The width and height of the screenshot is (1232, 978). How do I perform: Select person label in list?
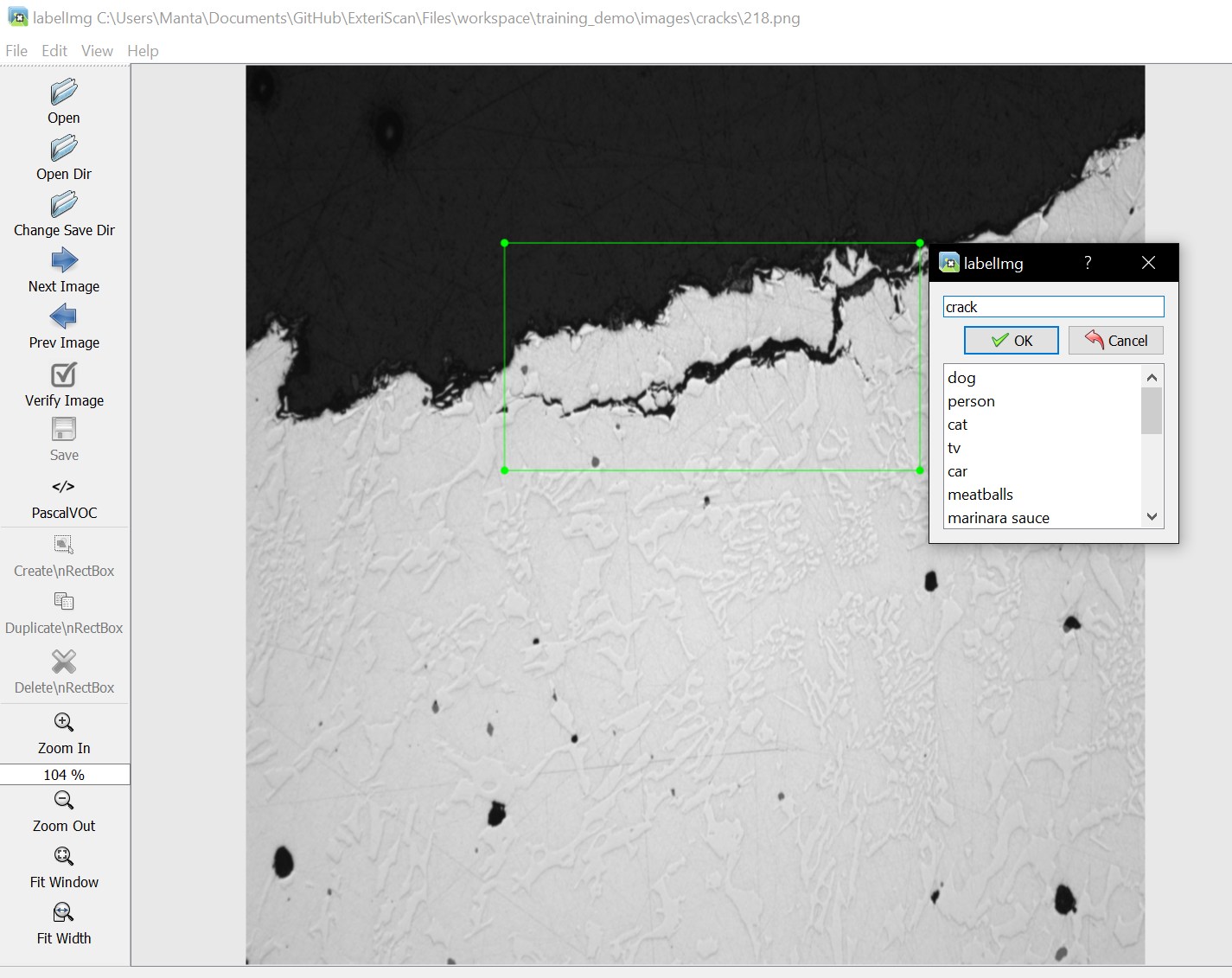(x=1043, y=401)
